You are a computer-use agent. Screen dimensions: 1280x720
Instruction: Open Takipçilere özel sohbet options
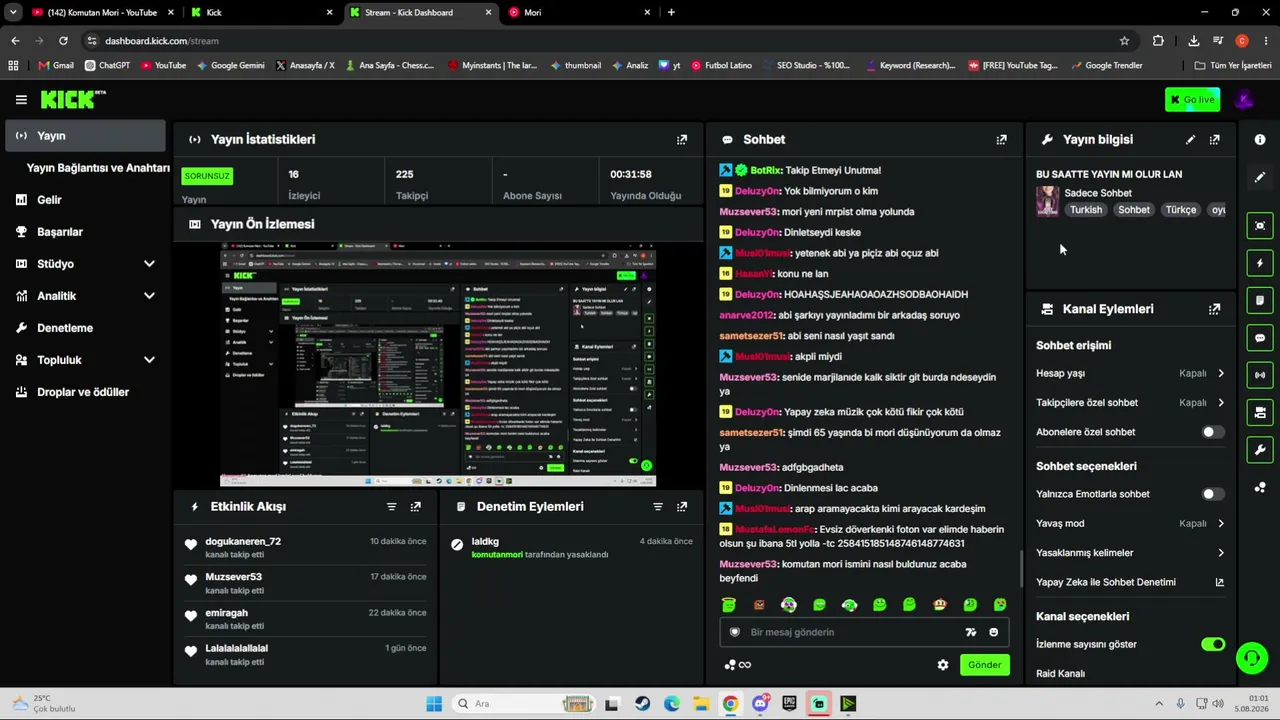[1130, 403]
